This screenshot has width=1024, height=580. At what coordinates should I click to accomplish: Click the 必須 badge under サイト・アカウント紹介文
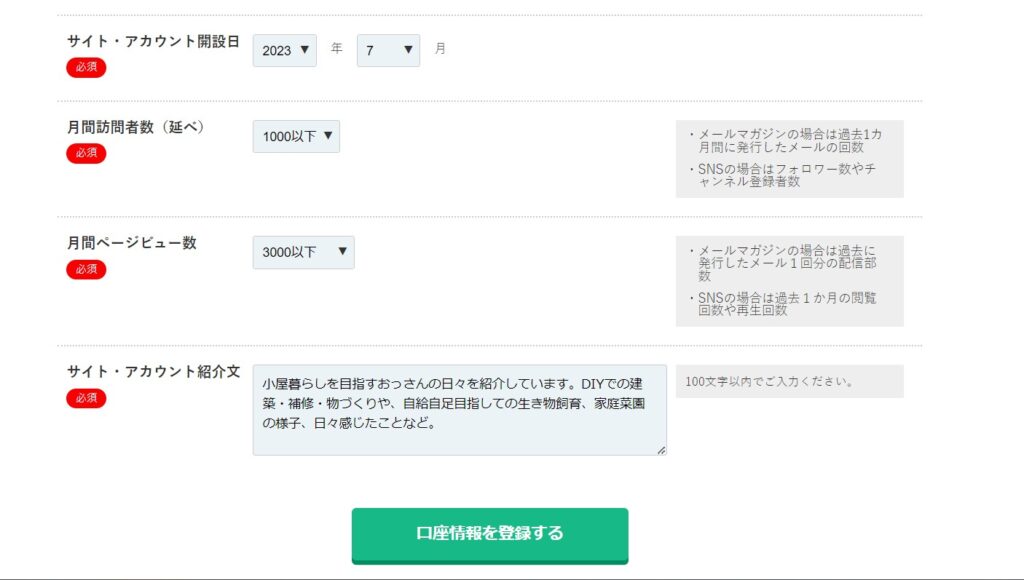point(86,398)
